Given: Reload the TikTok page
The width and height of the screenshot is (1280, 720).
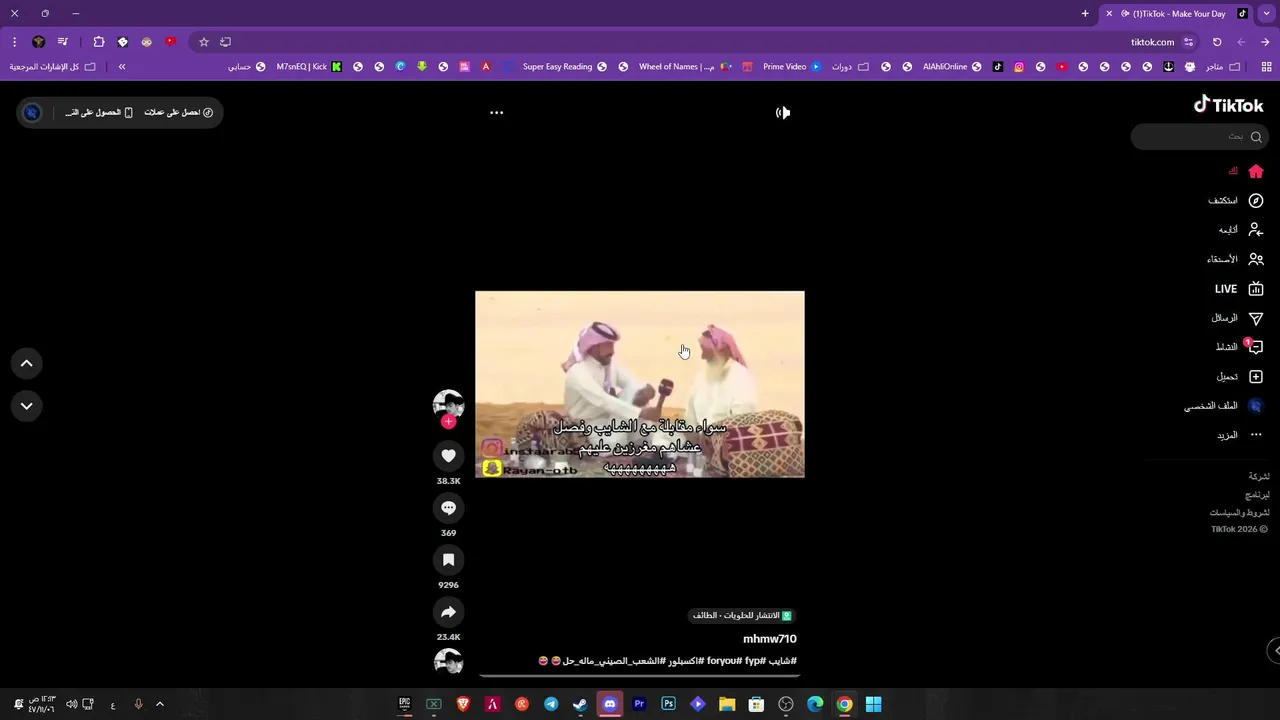Looking at the screenshot, I should point(1217,42).
